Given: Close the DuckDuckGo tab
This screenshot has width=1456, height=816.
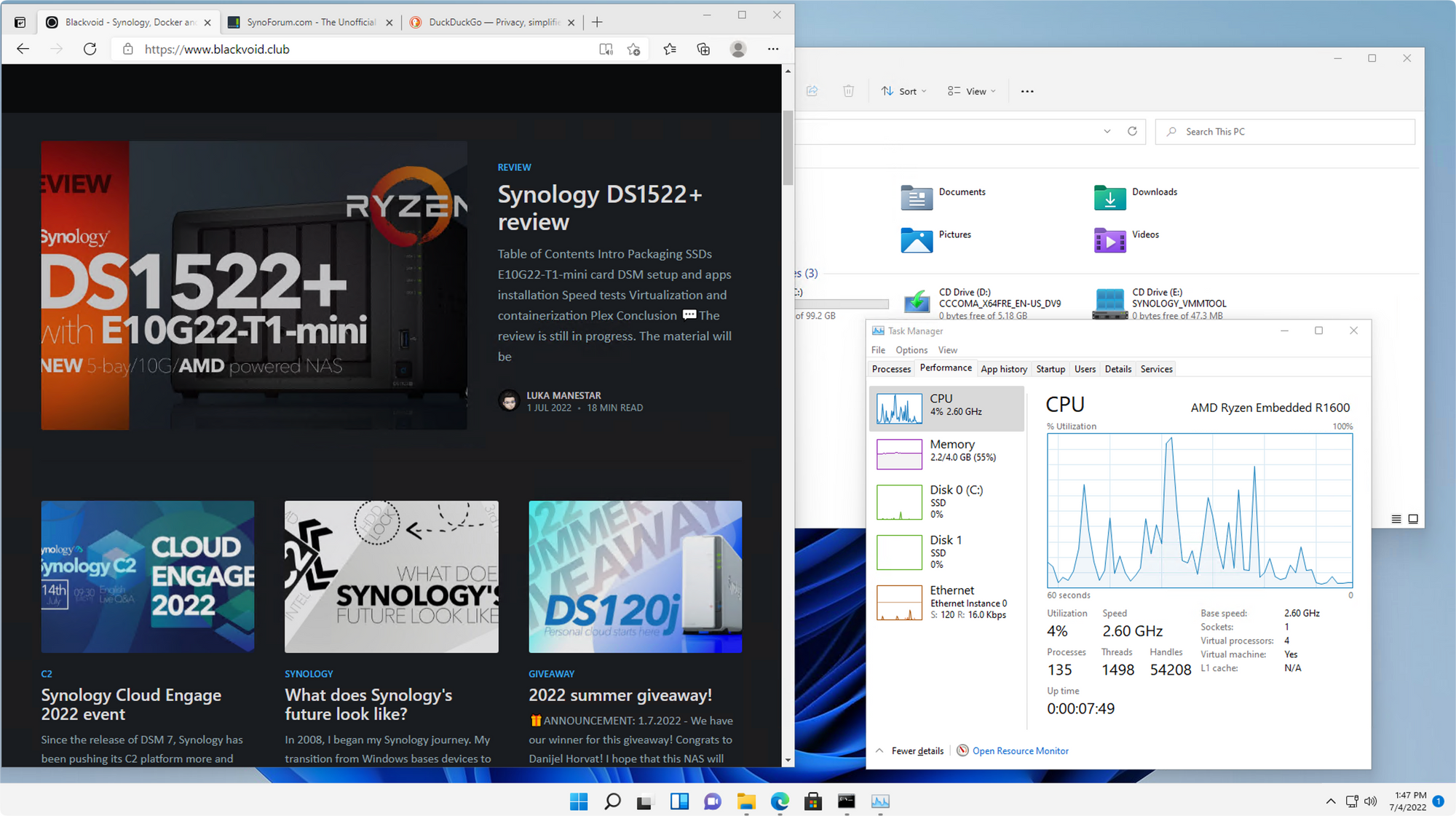Looking at the screenshot, I should coord(571,23).
